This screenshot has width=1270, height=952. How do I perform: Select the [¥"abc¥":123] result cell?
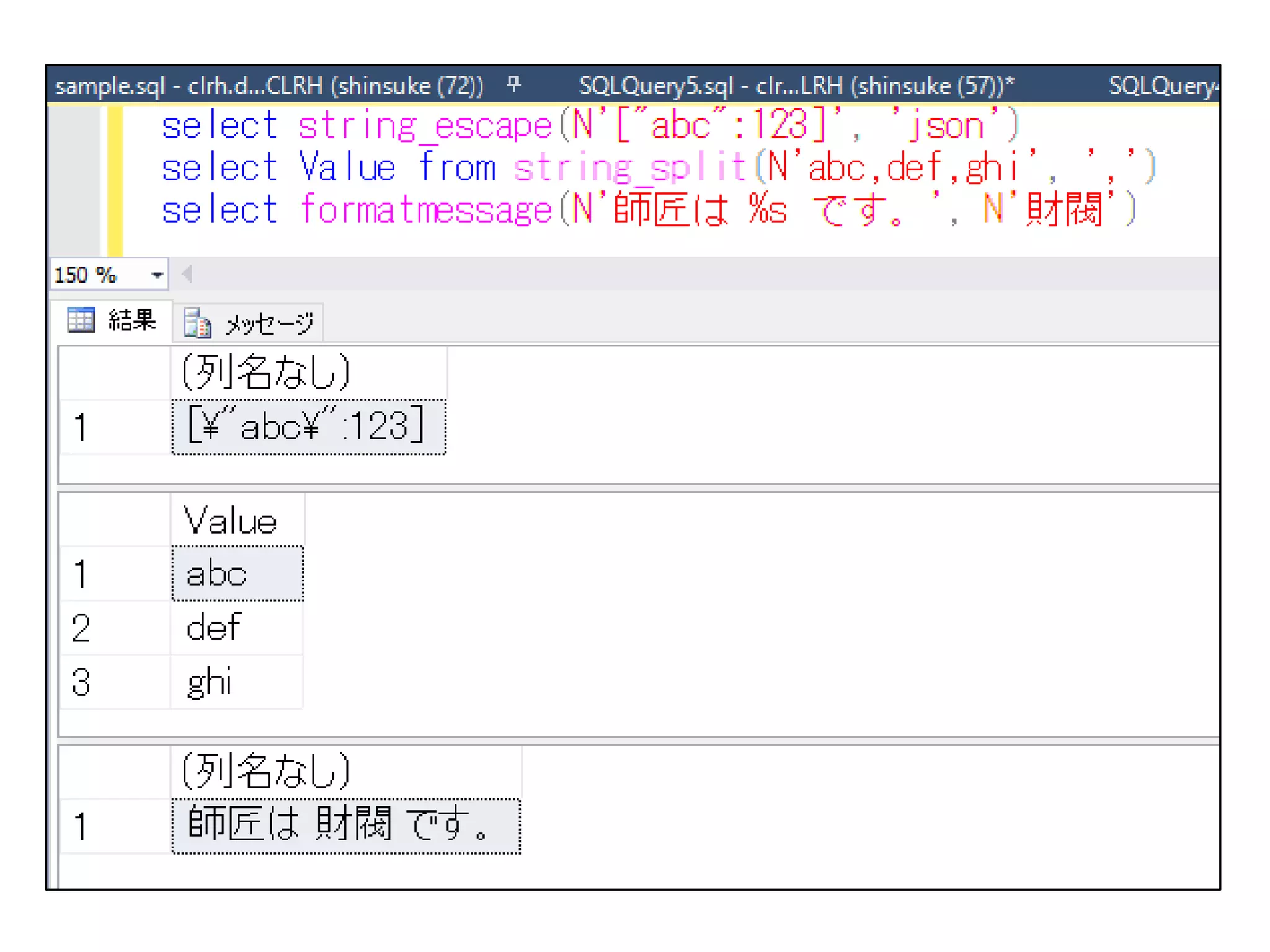[x=308, y=427]
